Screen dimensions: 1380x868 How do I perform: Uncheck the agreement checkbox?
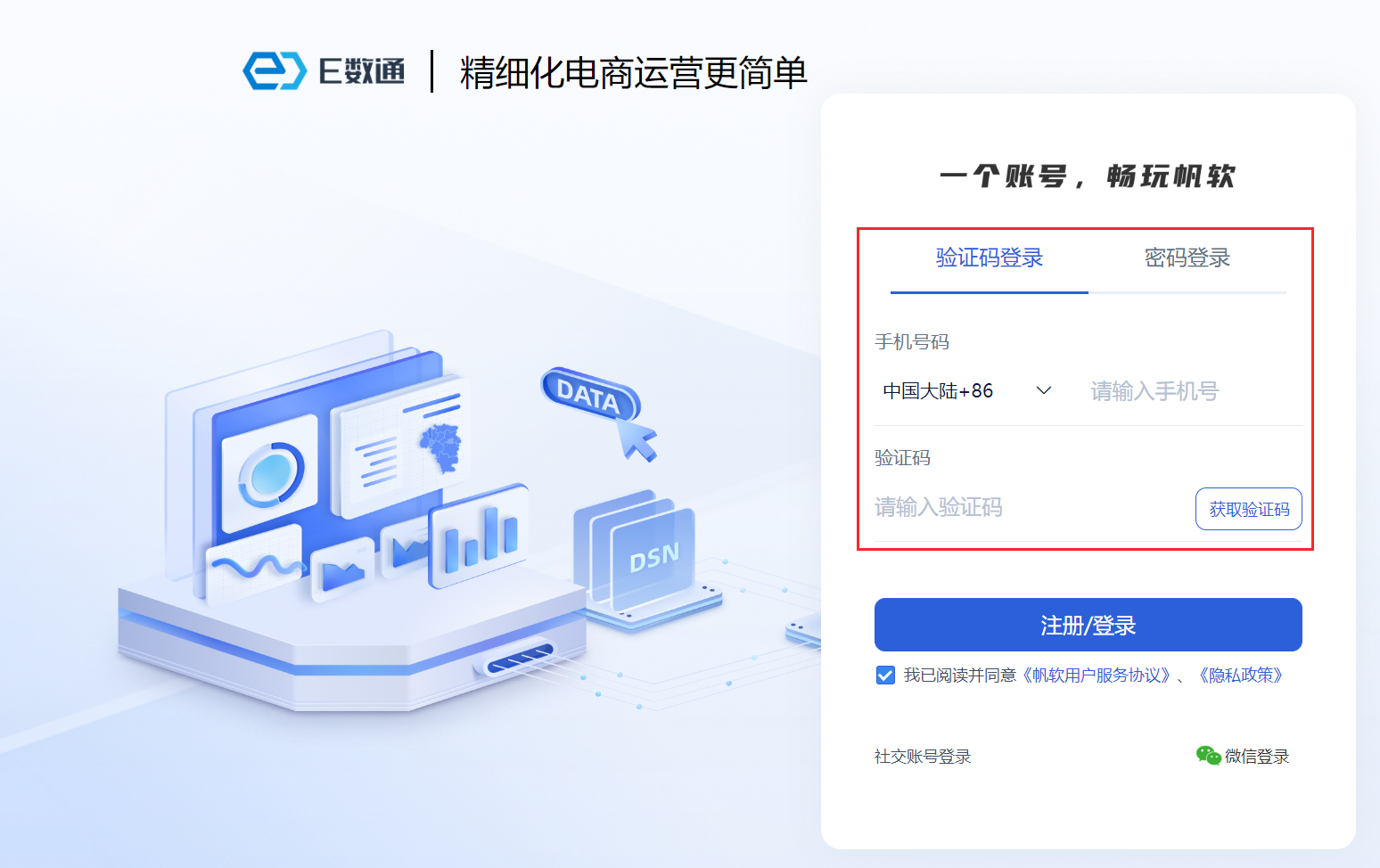point(885,675)
